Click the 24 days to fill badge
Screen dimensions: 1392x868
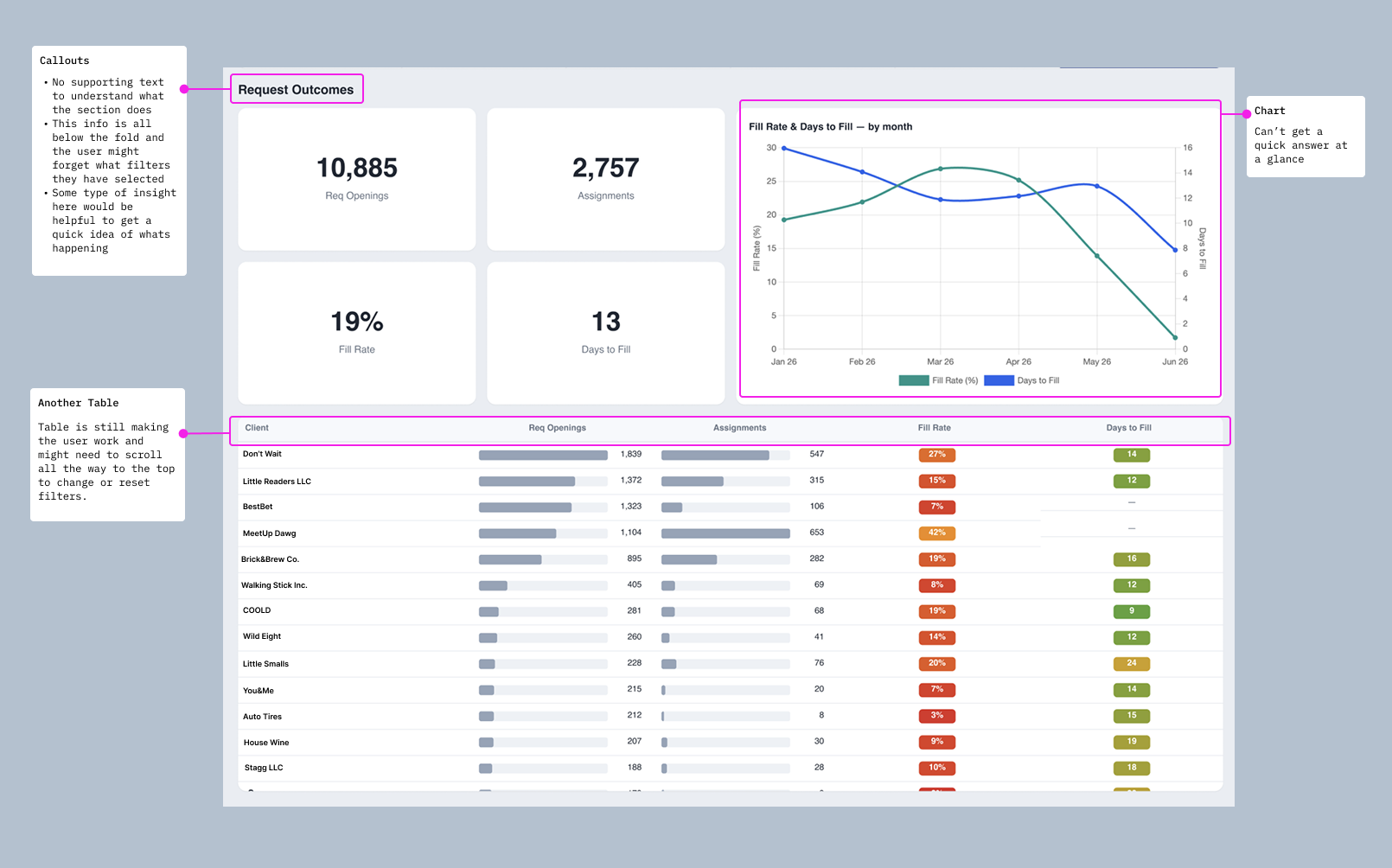point(1132,664)
